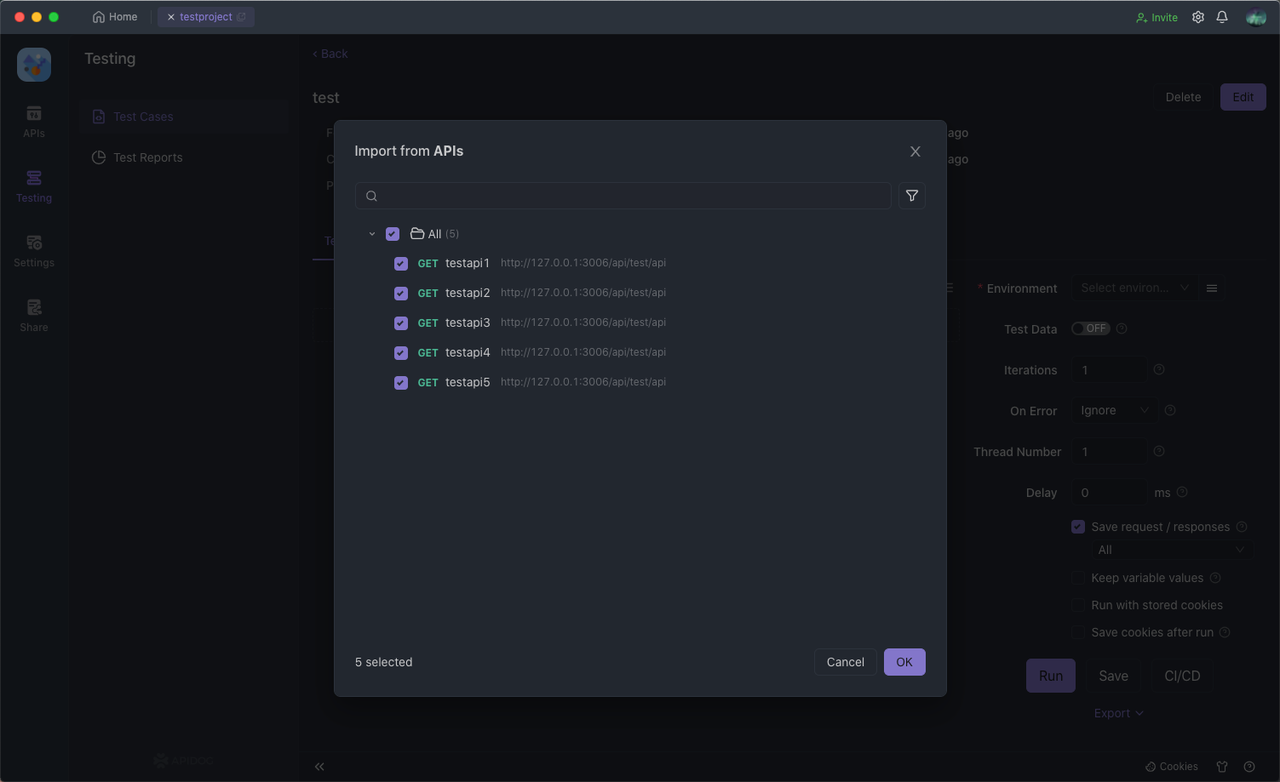
Task: Open the APIs sidebar section
Action: (x=34, y=121)
